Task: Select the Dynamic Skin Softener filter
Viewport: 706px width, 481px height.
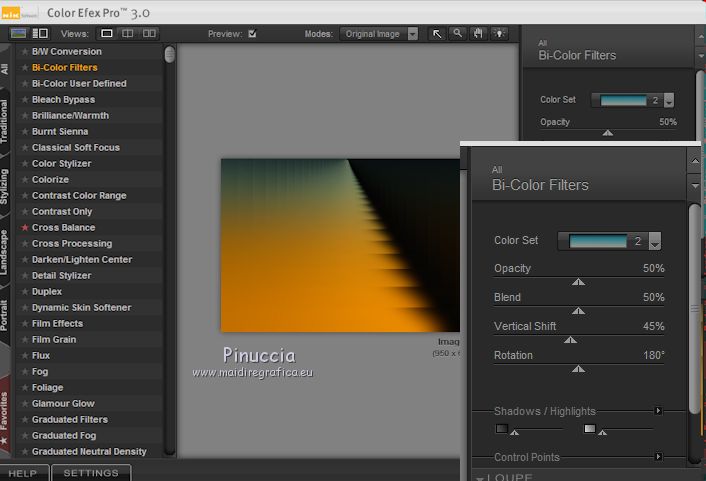Action: click(x=81, y=308)
